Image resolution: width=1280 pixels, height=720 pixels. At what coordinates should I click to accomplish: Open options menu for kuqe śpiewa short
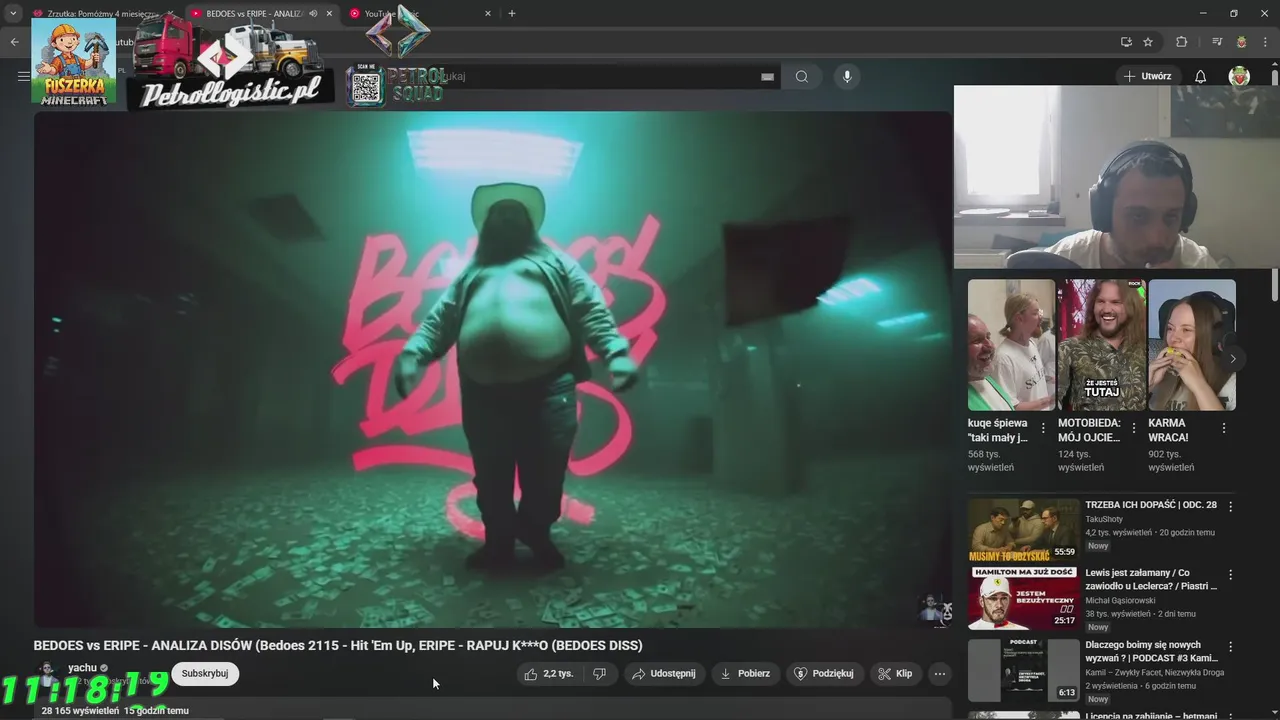click(1043, 428)
